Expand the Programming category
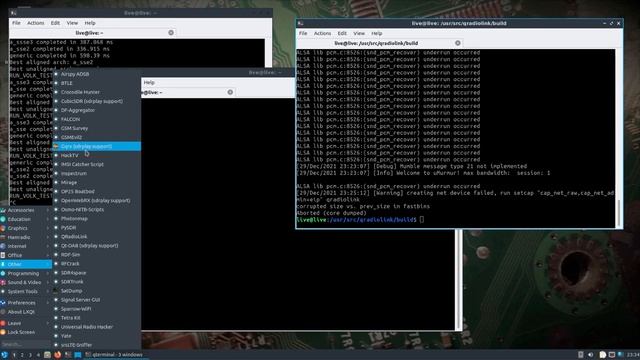640x360 pixels. pos(26,273)
